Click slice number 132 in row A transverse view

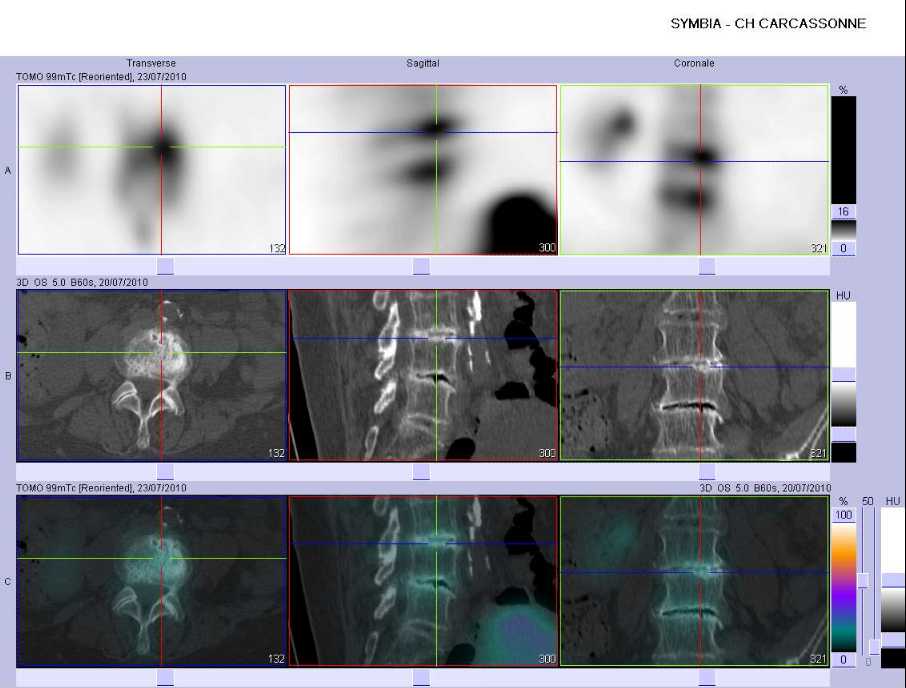[277, 248]
